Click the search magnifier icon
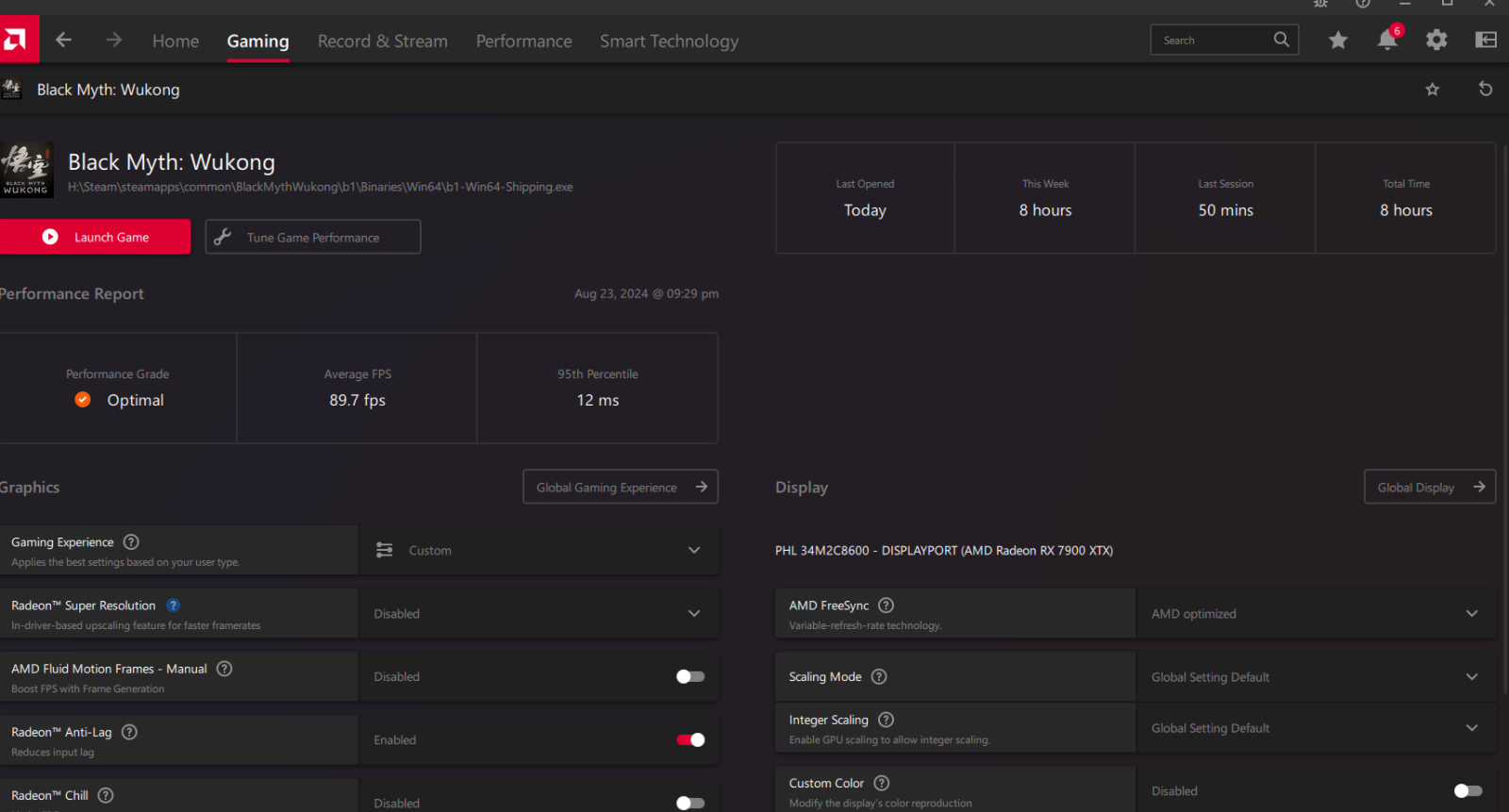Image resolution: width=1509 pixels, height=812 pixels. click(1281, 40)
